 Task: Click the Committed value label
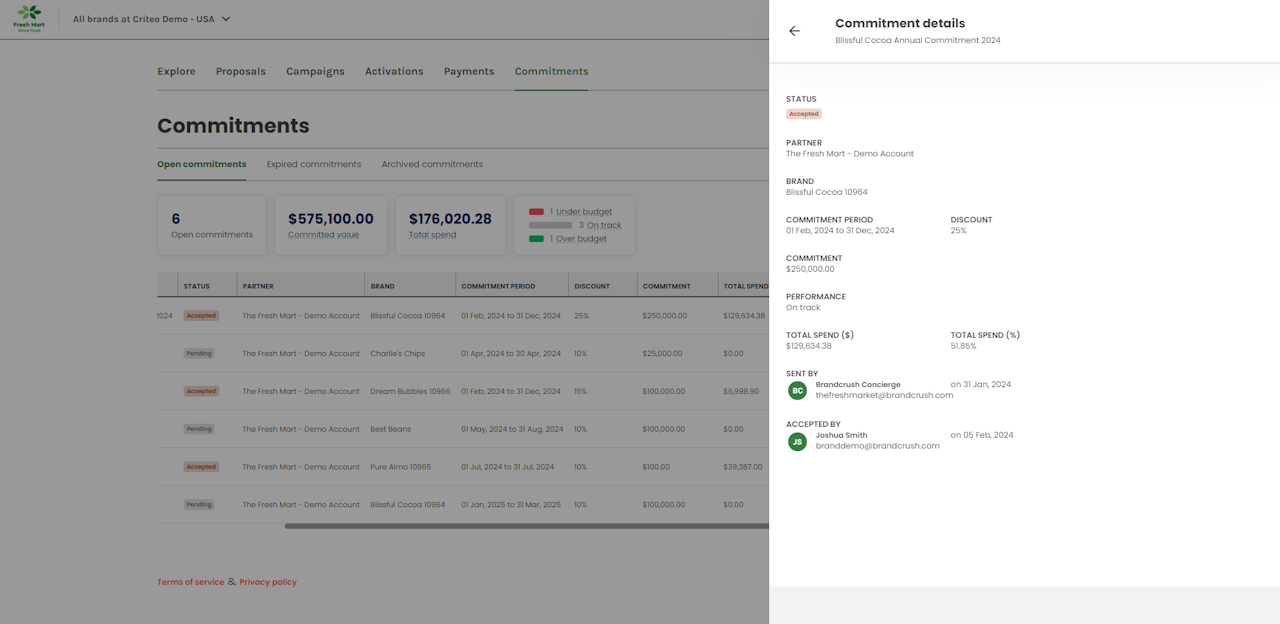(x=323, y=235)
